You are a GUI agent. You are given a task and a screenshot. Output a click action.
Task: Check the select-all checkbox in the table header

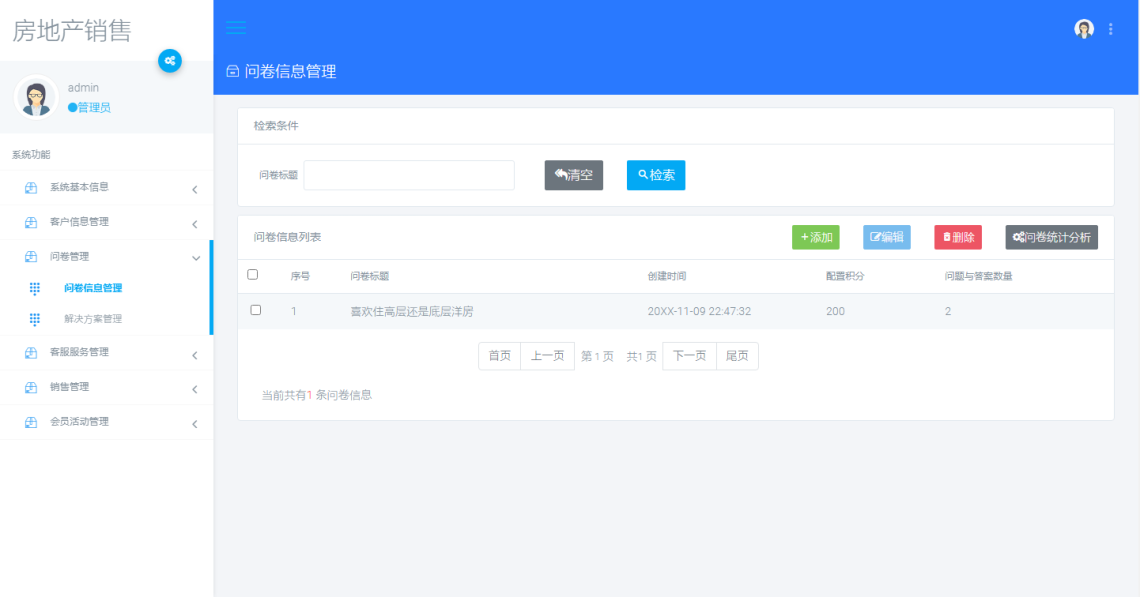point(252,273)
